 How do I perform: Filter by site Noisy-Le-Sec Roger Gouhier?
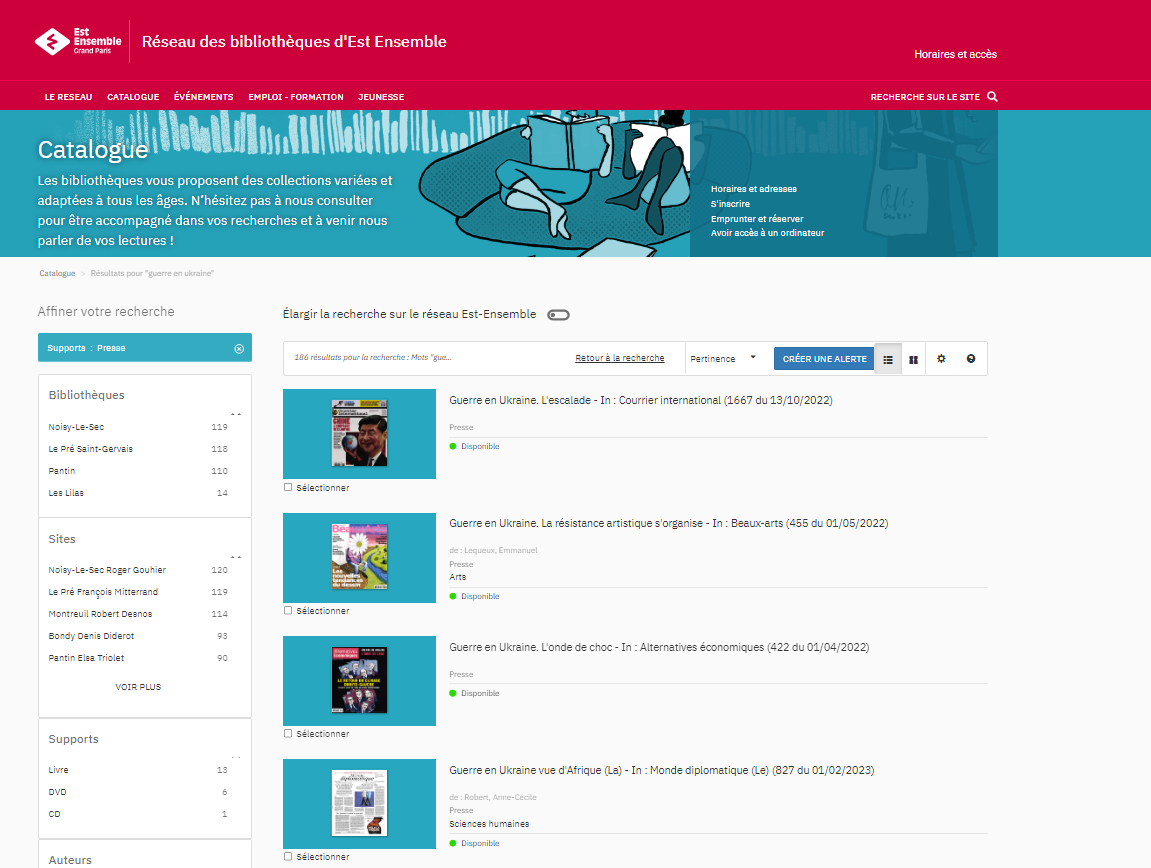click(x=107, y=570)
